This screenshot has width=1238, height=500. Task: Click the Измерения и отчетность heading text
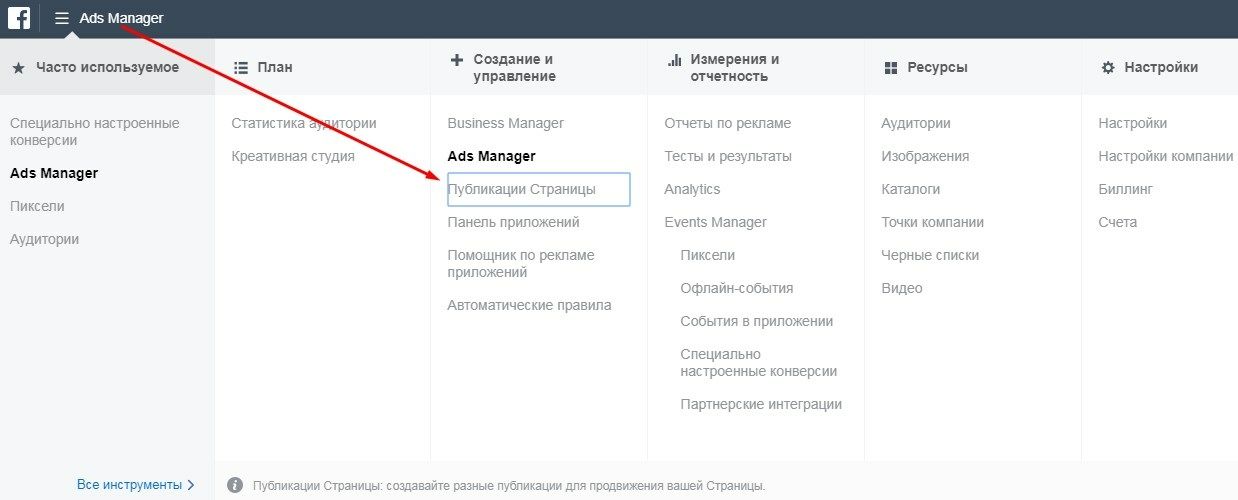(x=735, y=67)
